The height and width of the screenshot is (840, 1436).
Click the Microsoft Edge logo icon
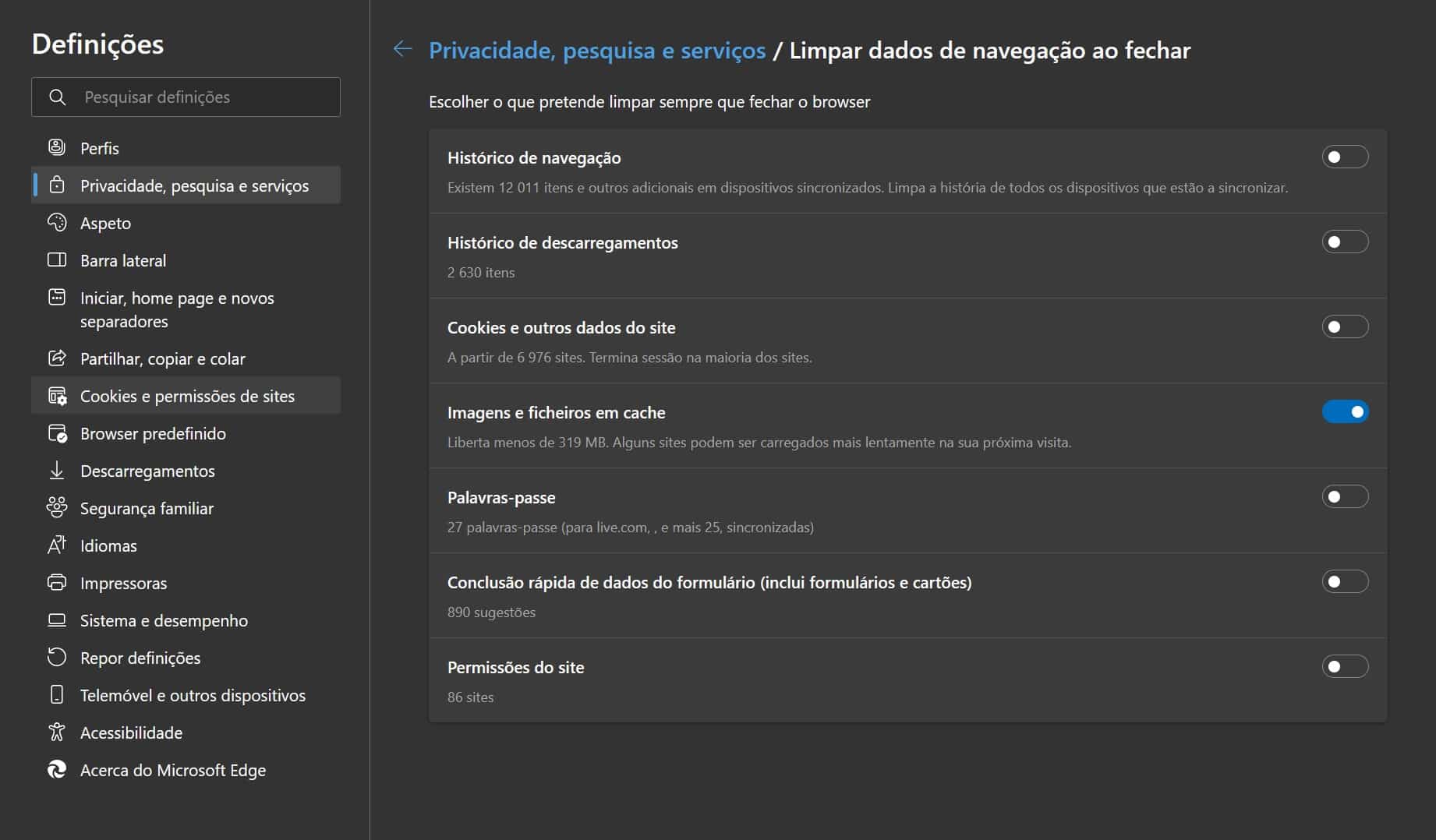click(x=57, y=770)
